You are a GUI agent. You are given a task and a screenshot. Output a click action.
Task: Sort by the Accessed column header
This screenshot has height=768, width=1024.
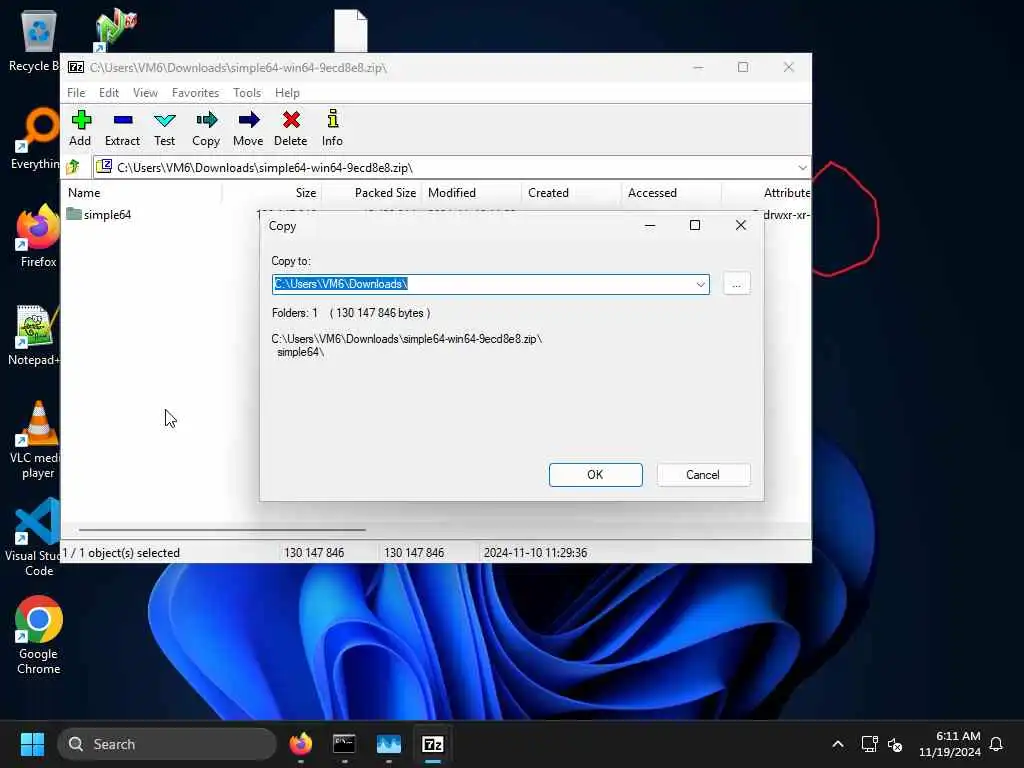(x=672, y=193)
